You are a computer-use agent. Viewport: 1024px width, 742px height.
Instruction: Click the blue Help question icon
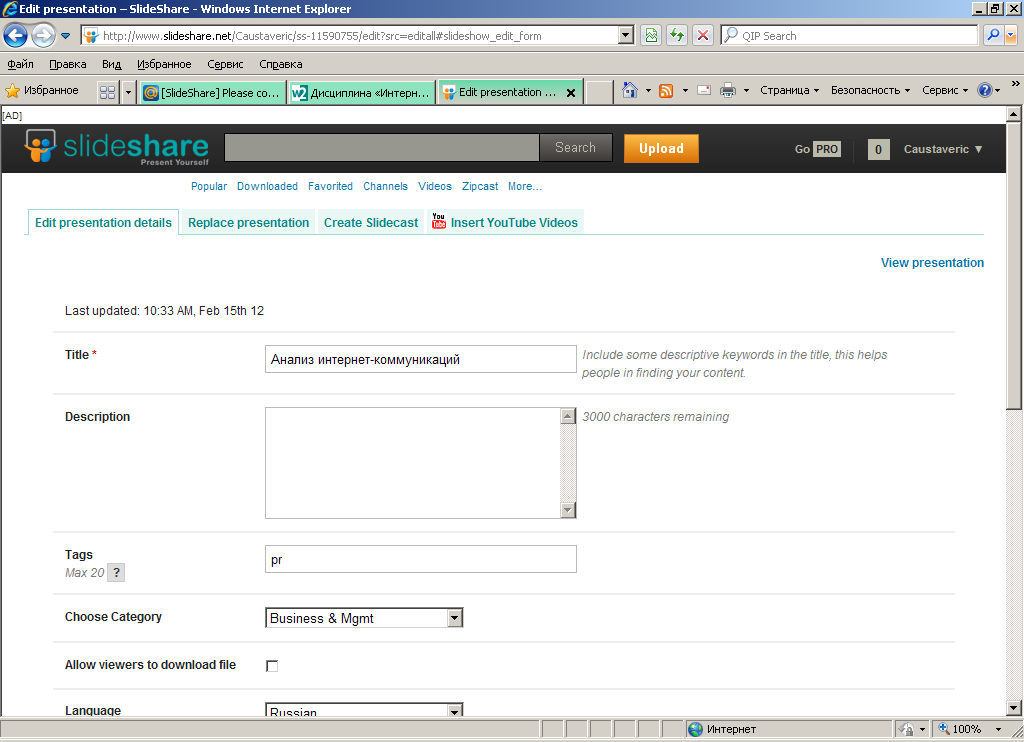point(985,90)
